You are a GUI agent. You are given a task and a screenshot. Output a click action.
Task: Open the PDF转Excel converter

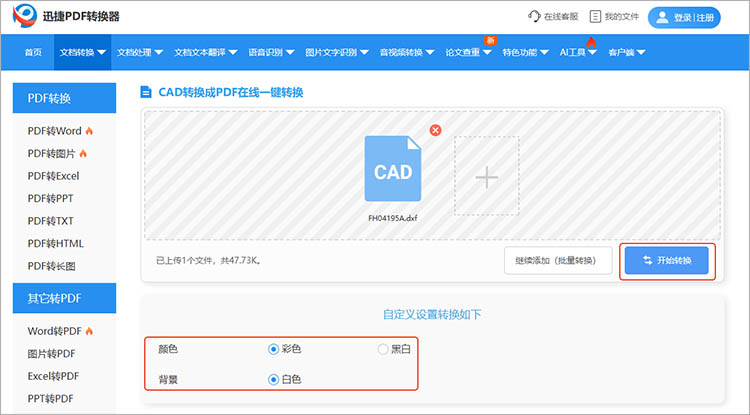(53, 176)
